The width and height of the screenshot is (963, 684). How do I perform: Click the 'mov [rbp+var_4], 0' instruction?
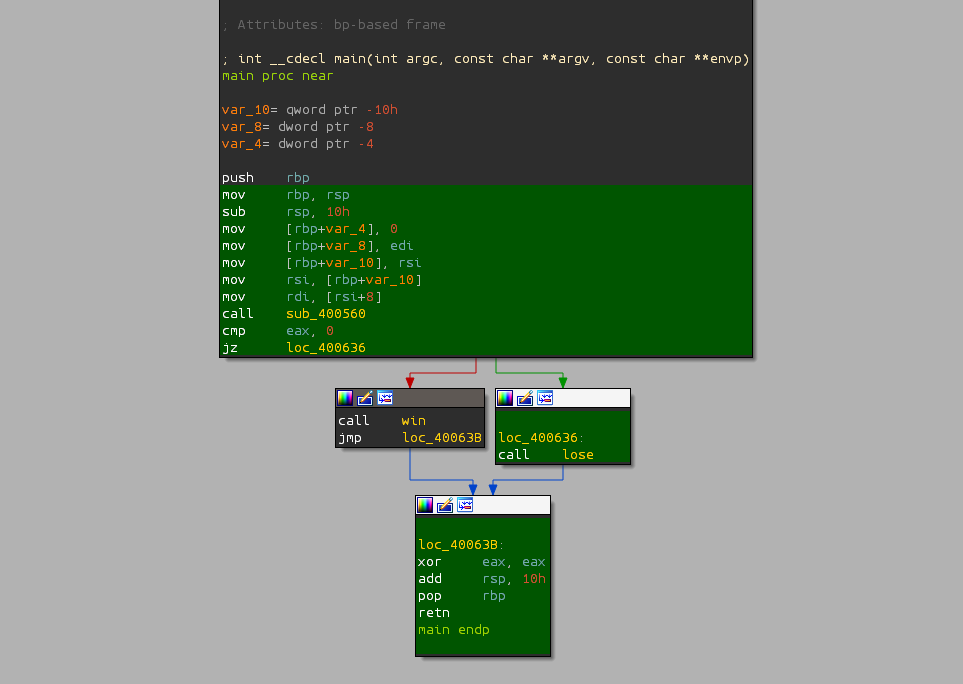coord(310,228)
